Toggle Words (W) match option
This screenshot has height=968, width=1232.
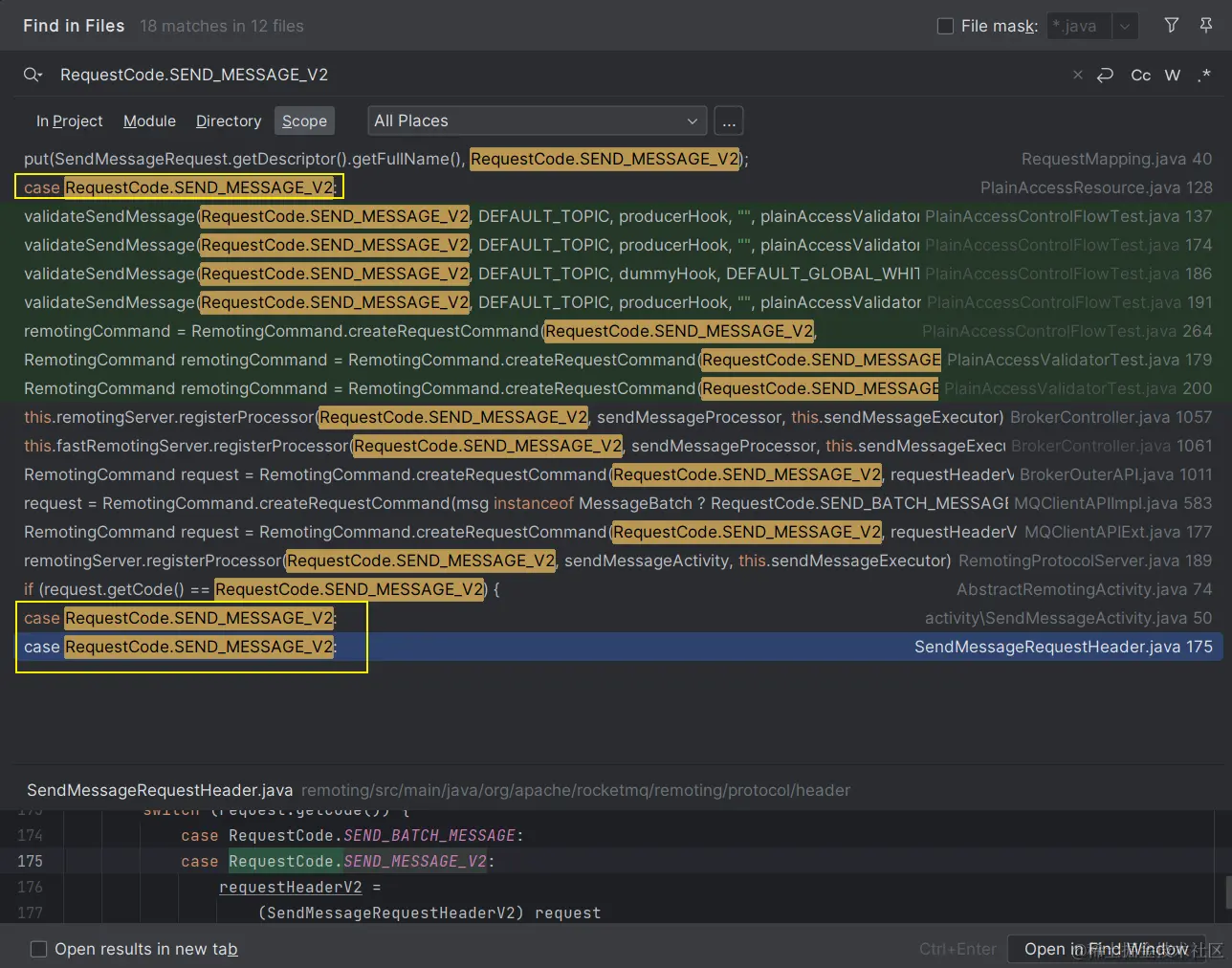tap(1173, 75)
